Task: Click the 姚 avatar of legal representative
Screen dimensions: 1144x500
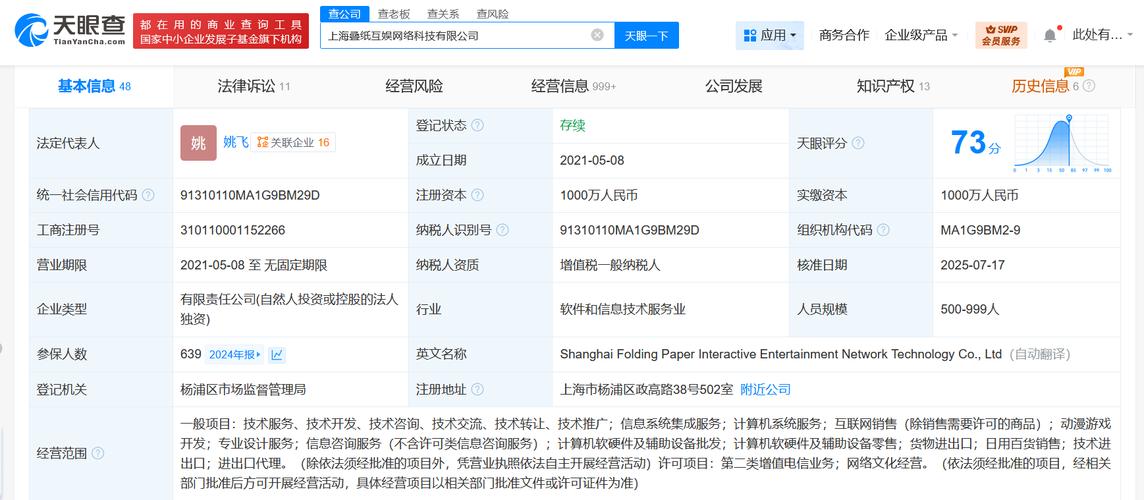Action: 198,143
